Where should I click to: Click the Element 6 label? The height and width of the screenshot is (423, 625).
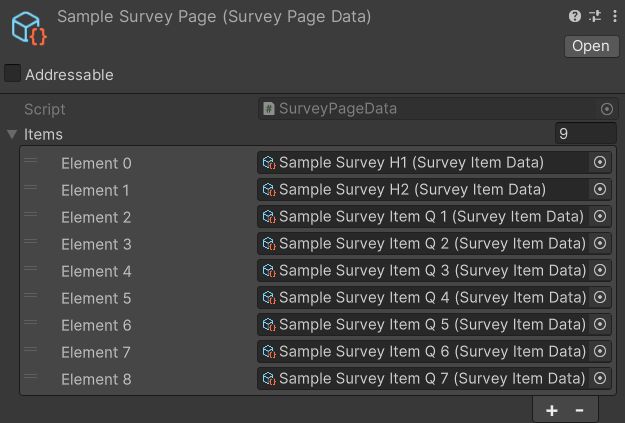(x=96, y=326)
